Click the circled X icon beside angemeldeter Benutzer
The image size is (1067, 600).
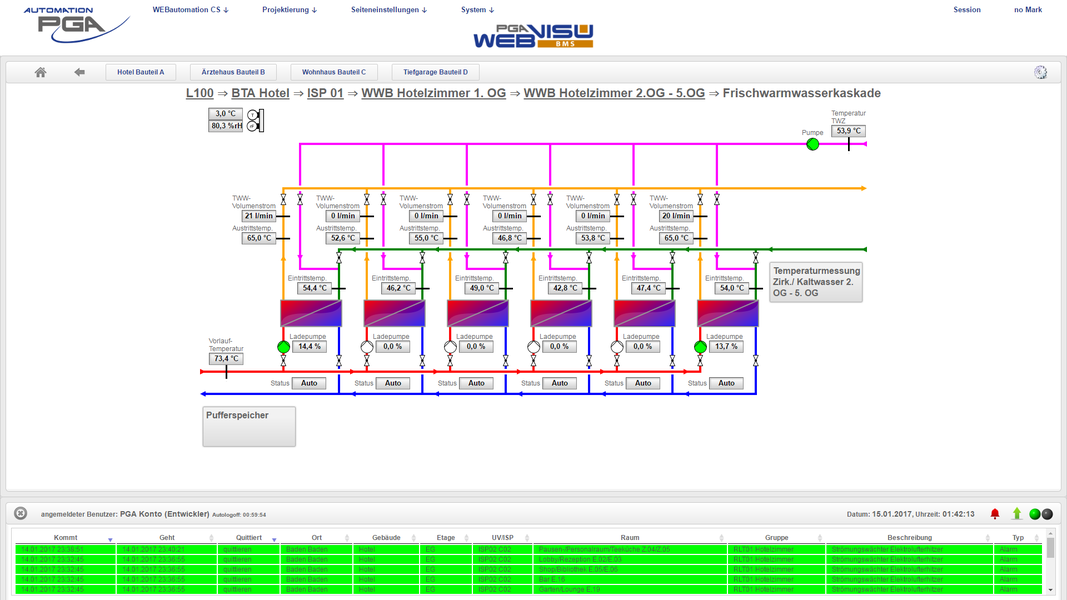pyautogui.click(x=20, y=514)
